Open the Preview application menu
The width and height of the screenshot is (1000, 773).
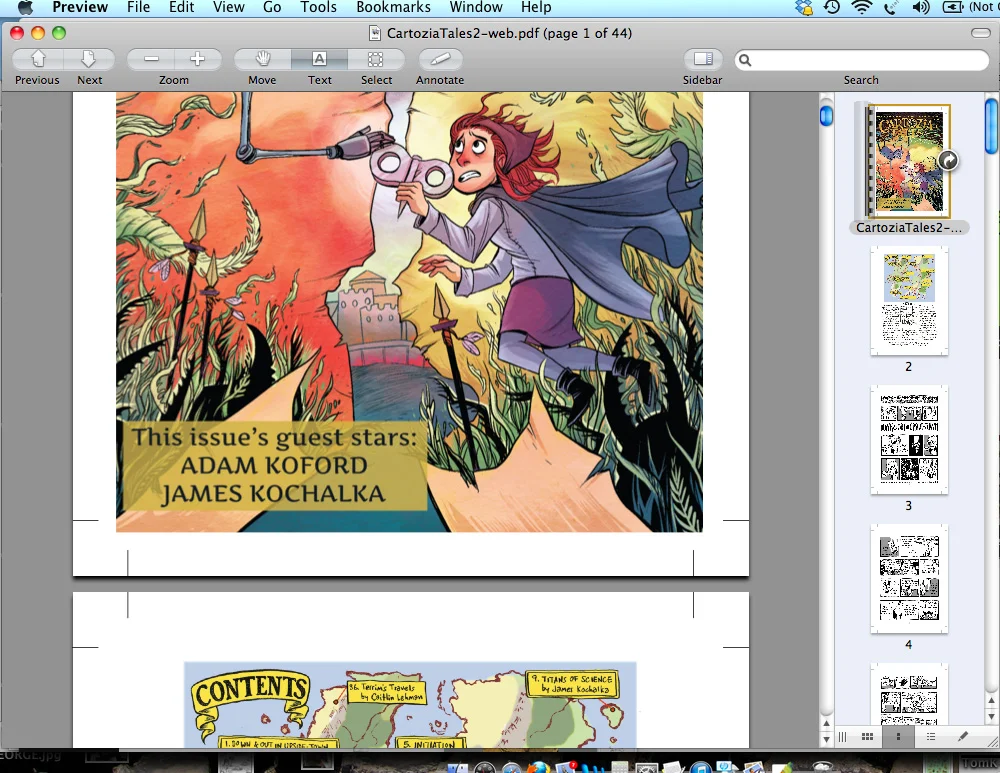pyautogui.click(x=80, y=7)
